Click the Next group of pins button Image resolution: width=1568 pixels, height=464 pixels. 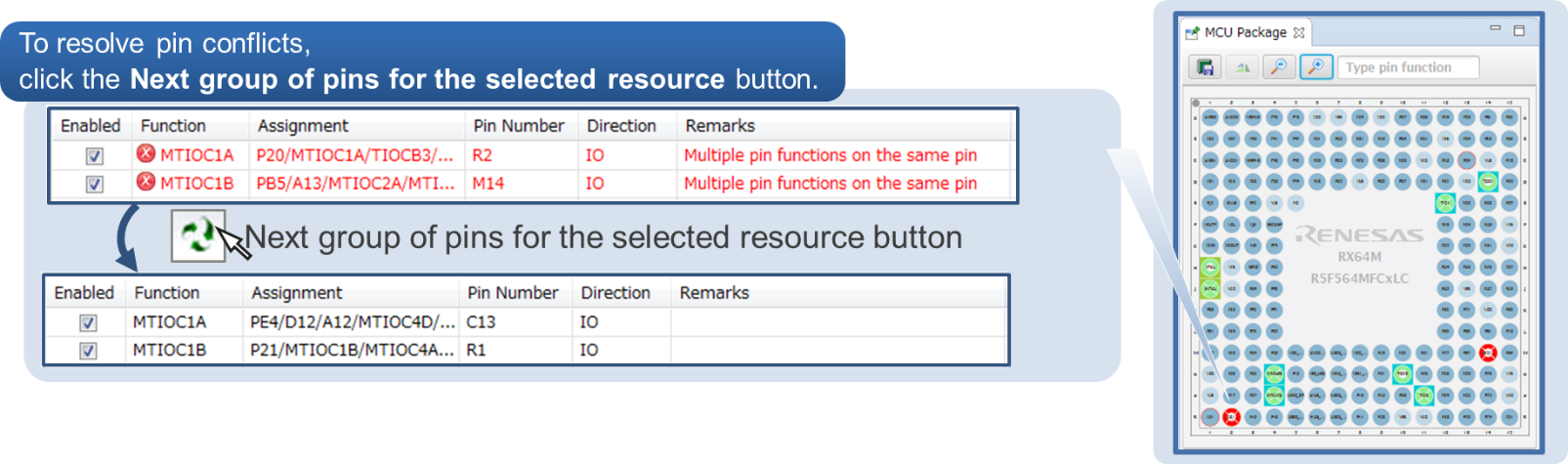tap(198, 235)
